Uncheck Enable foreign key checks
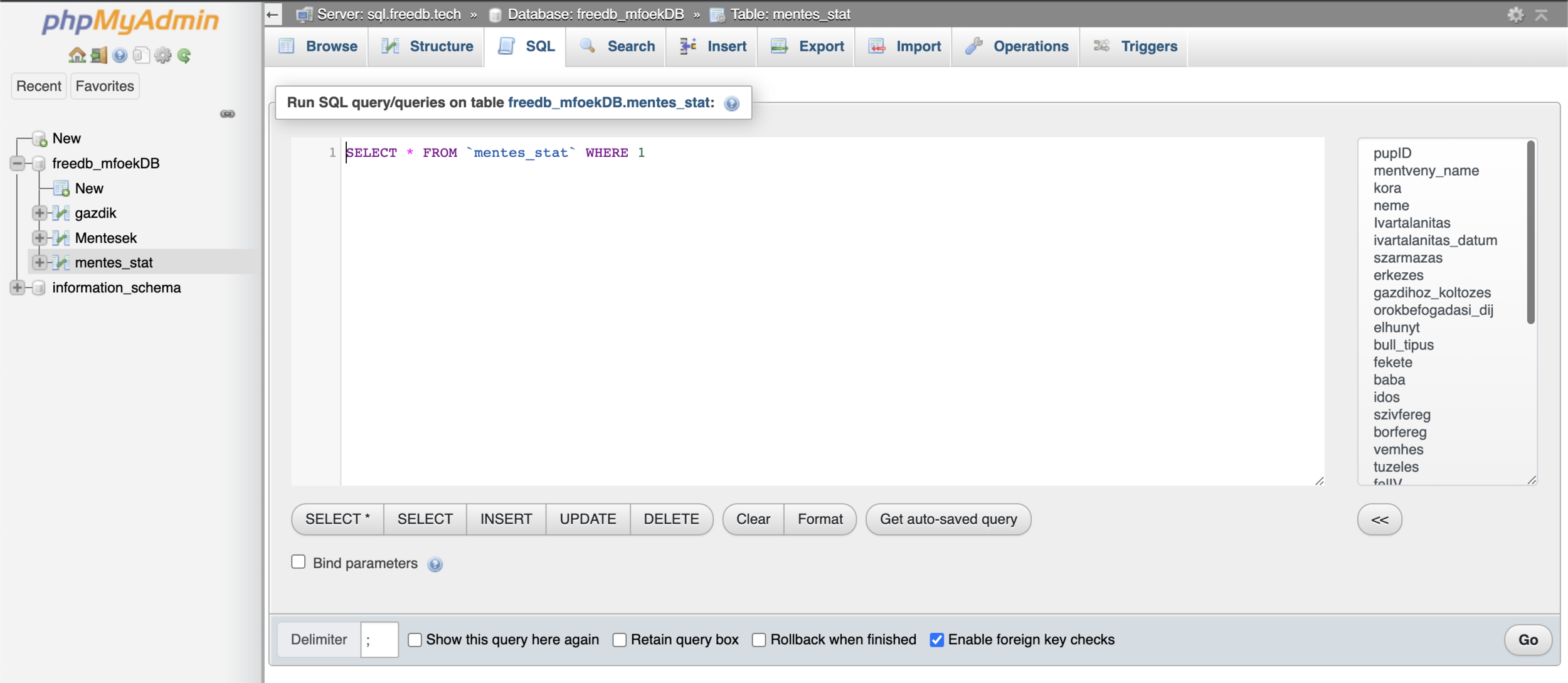Image resolution: width=1568 pixels, height=683 pixels. click(x=936, y=640)
